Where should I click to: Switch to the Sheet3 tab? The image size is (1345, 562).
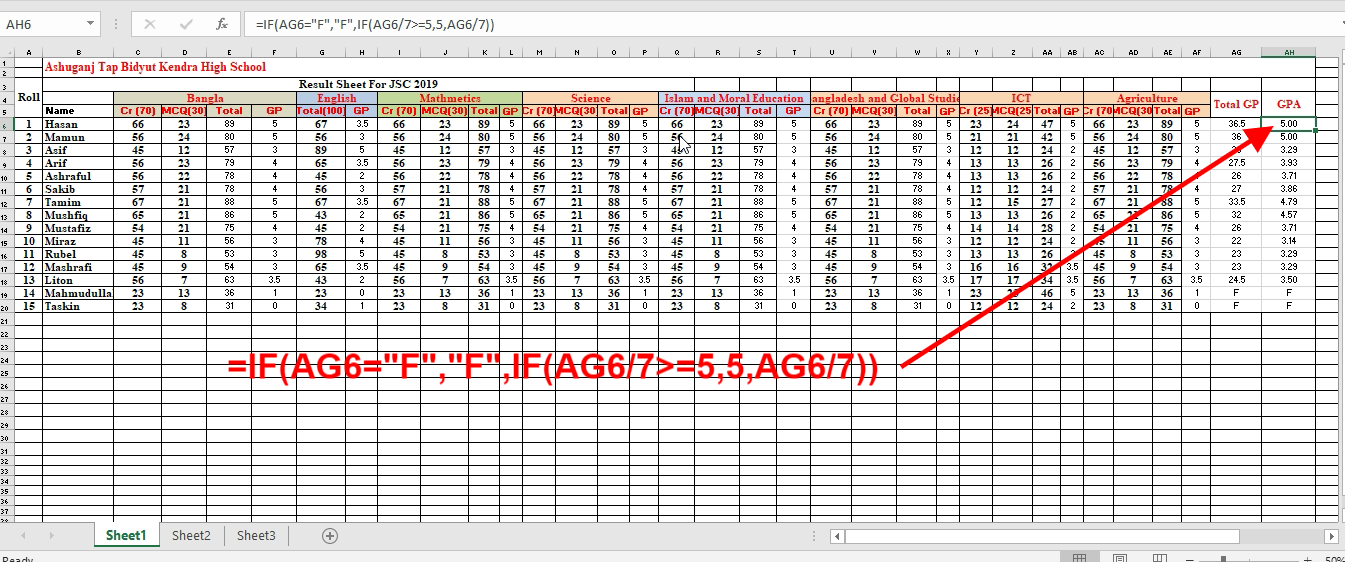tap(256, 536)
